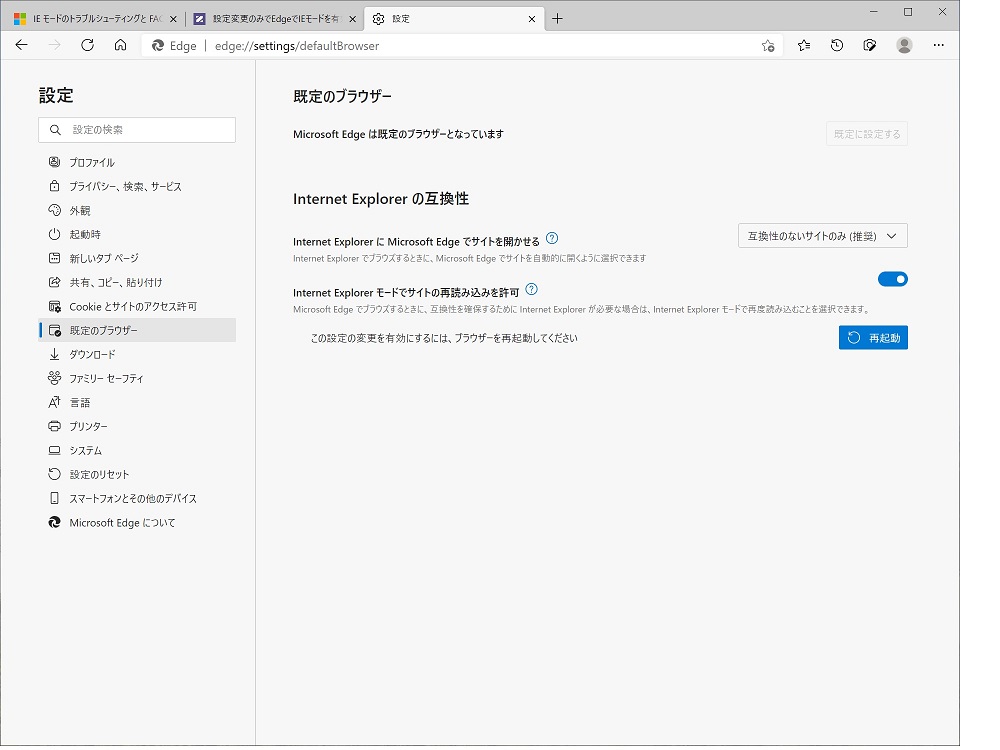
Task: Open '設定のリセット' settings section
Action: click(x=136, y=474)
